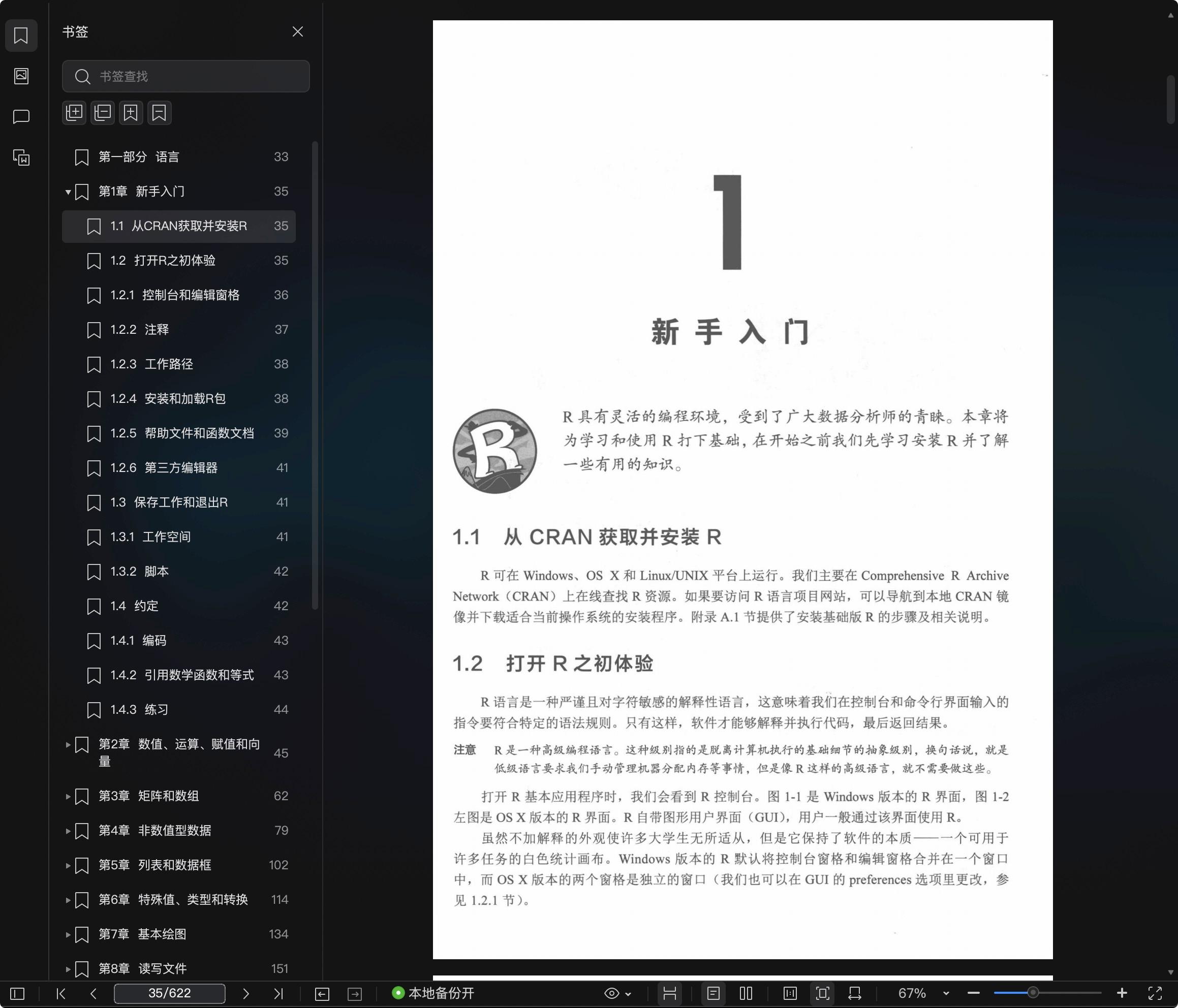Image resolution: width=1178 pixels, height=1008 pixels.
Task: Navigate back to previous view
Action: tap(322, 993)
